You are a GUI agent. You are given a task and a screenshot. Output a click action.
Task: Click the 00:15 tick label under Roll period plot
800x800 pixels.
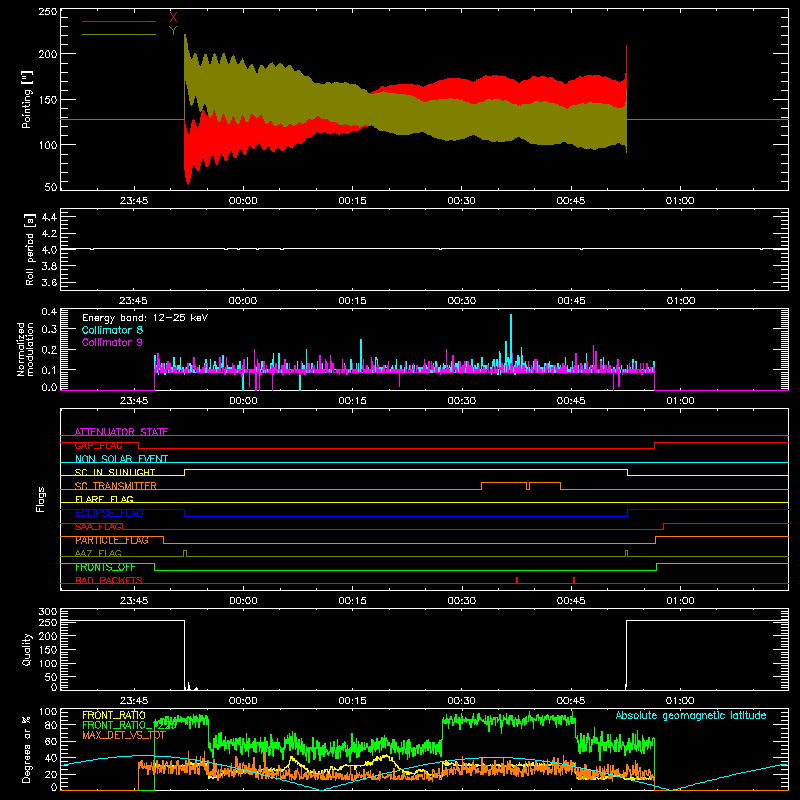[x=352, y=301]
